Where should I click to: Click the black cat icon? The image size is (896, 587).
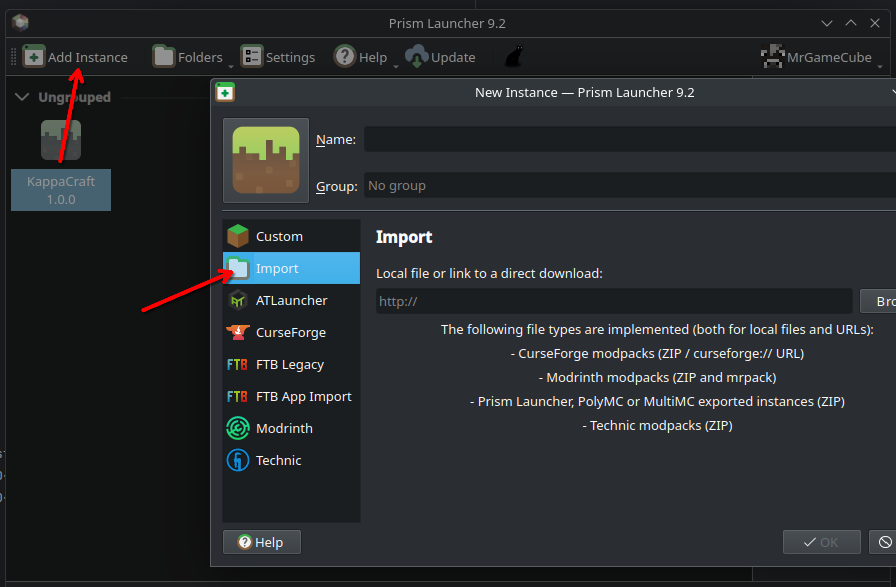(513, 57)
